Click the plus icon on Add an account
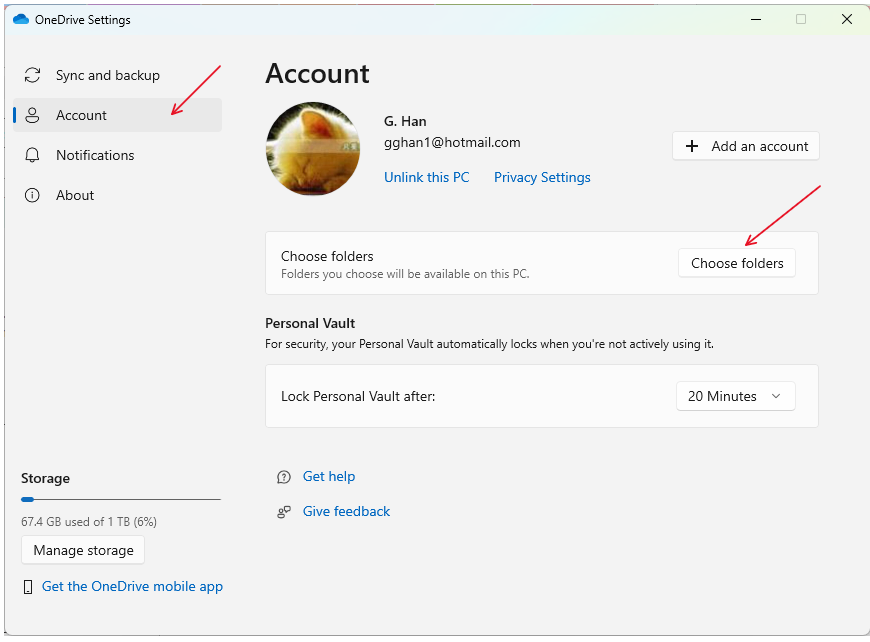870x642 pixels. point(692,146)
